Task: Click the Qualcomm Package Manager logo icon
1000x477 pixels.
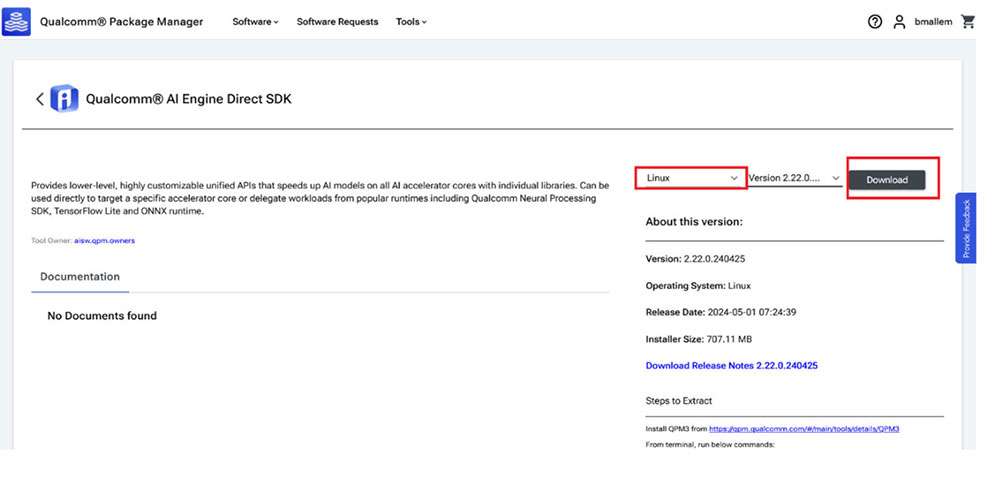Action: coord(16,22)
